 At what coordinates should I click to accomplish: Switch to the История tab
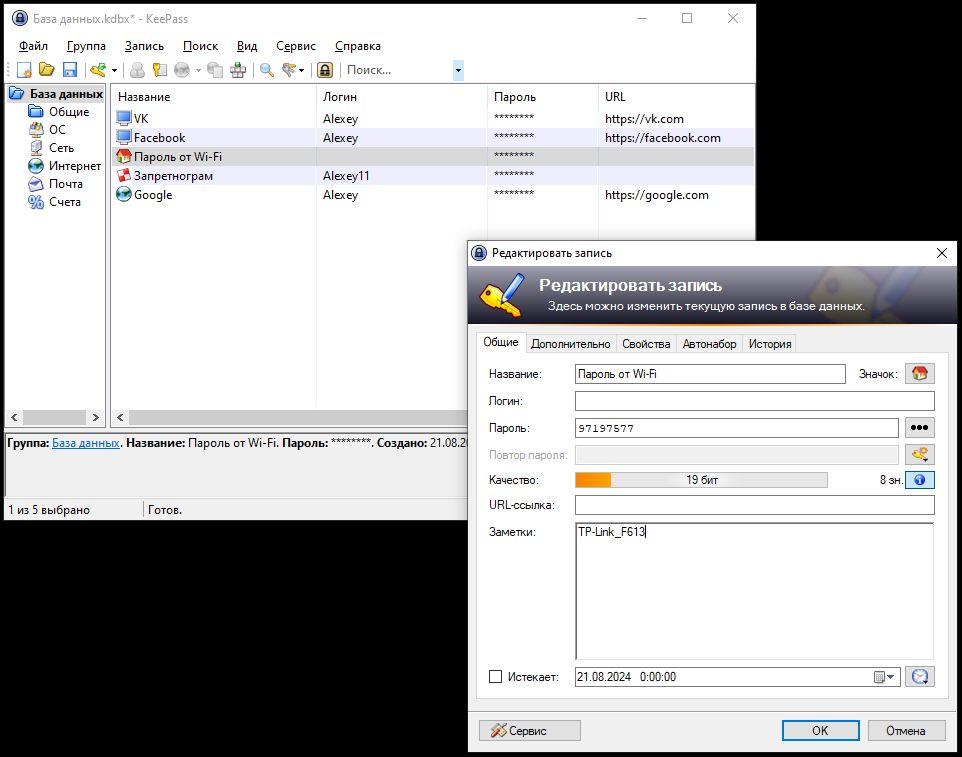[x=769, y=344]
